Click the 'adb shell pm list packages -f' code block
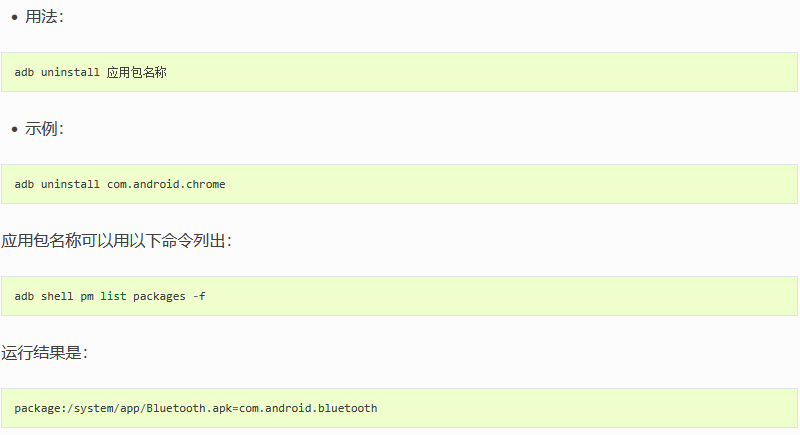The height and width of the screenshot is (435, 800). pyautogui.click(x=399, y=296)
